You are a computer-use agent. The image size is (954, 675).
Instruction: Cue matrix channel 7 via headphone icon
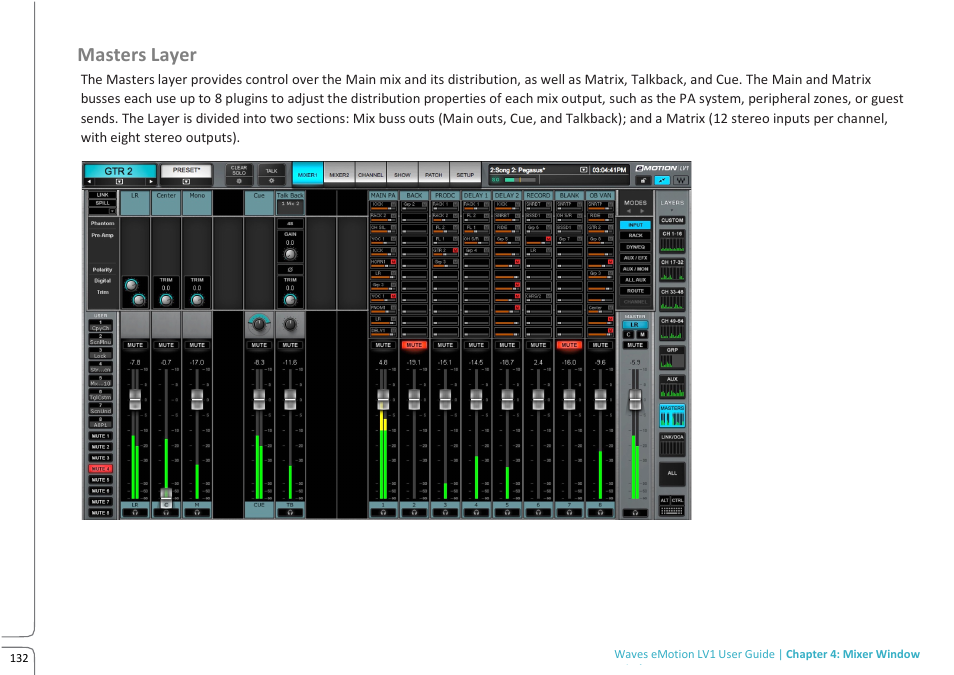coord(569,513)
